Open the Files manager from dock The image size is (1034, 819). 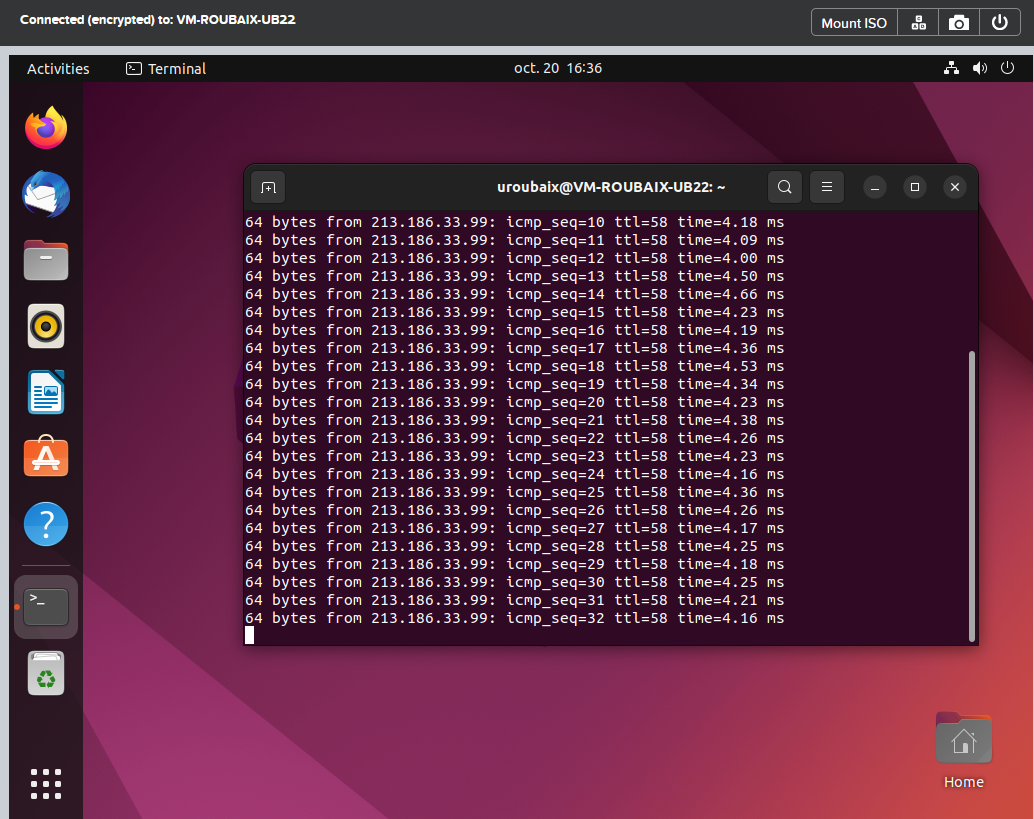pyautogui.click(x=46, y=260)
